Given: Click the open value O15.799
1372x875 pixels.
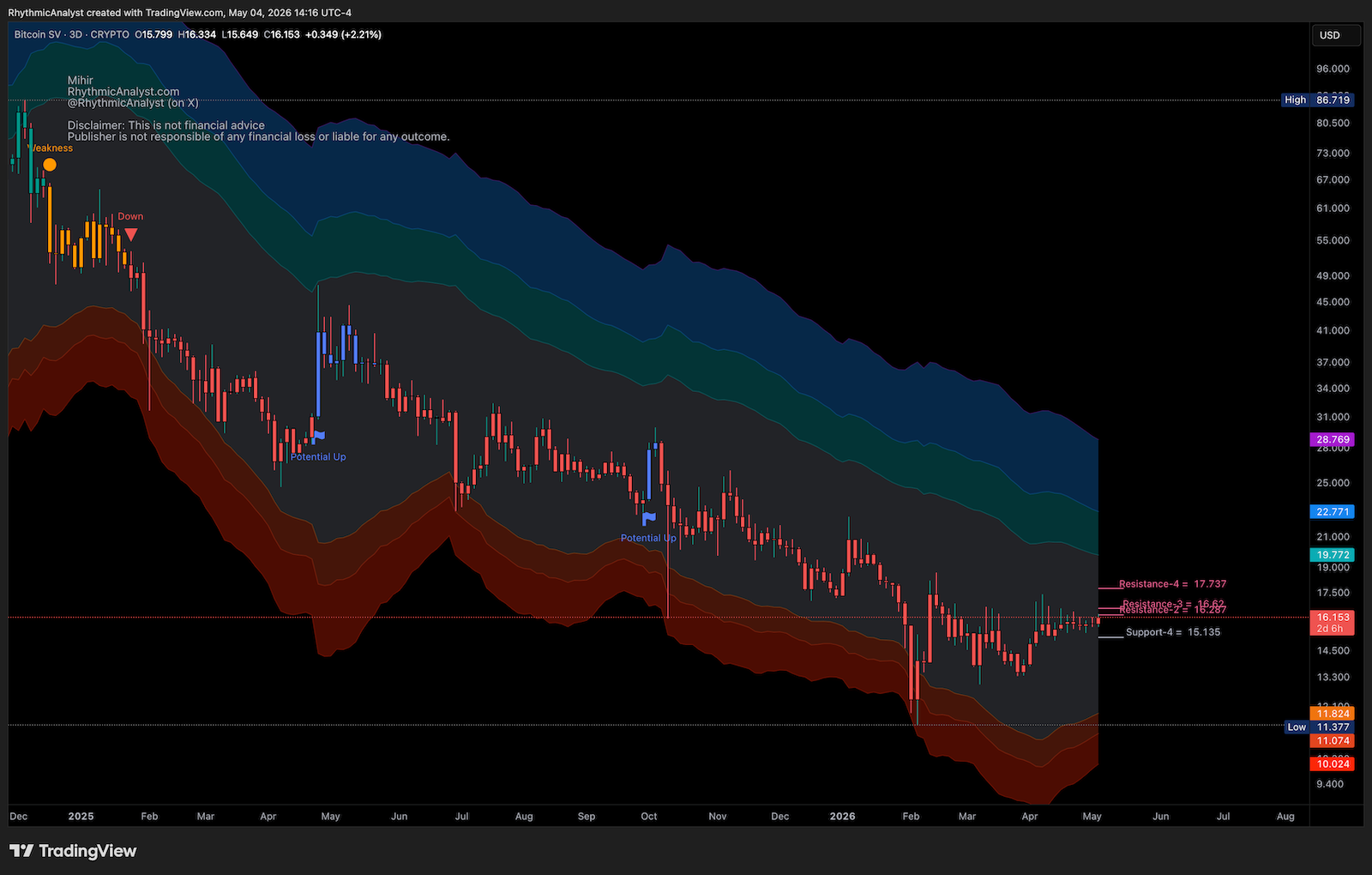Looking at the screenshot, I should point(153,35).
